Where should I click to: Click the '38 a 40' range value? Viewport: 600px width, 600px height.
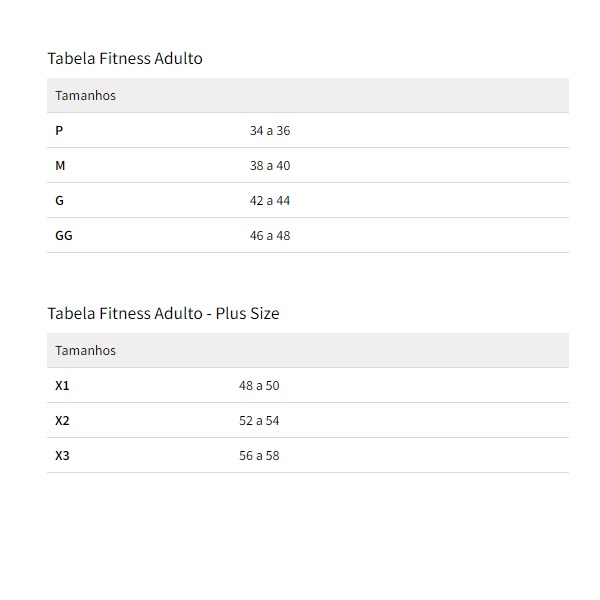[x=270, y=166]
